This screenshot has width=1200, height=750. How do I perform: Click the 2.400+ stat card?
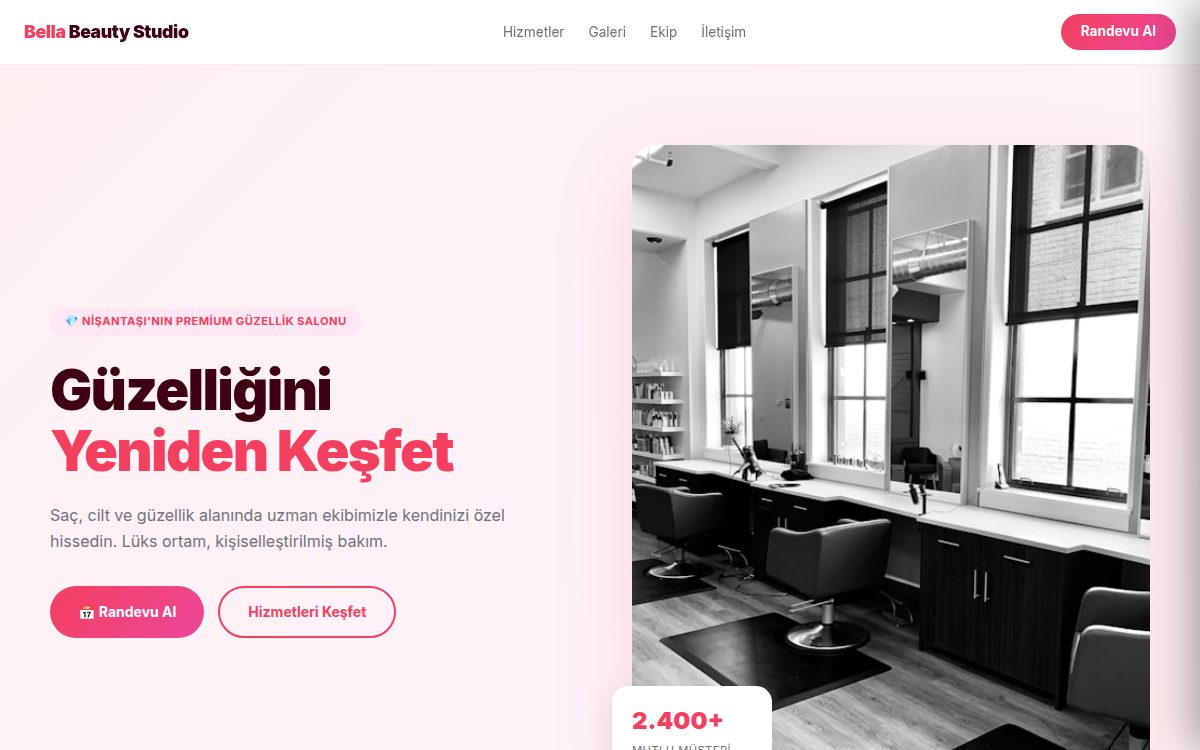tap(692, 719)
